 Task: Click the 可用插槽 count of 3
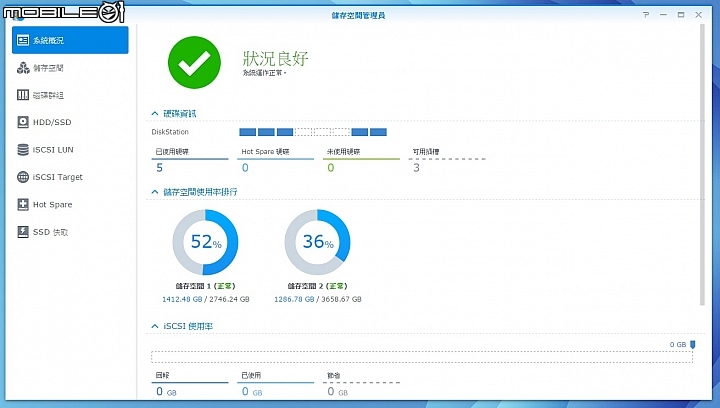(416, 168)
